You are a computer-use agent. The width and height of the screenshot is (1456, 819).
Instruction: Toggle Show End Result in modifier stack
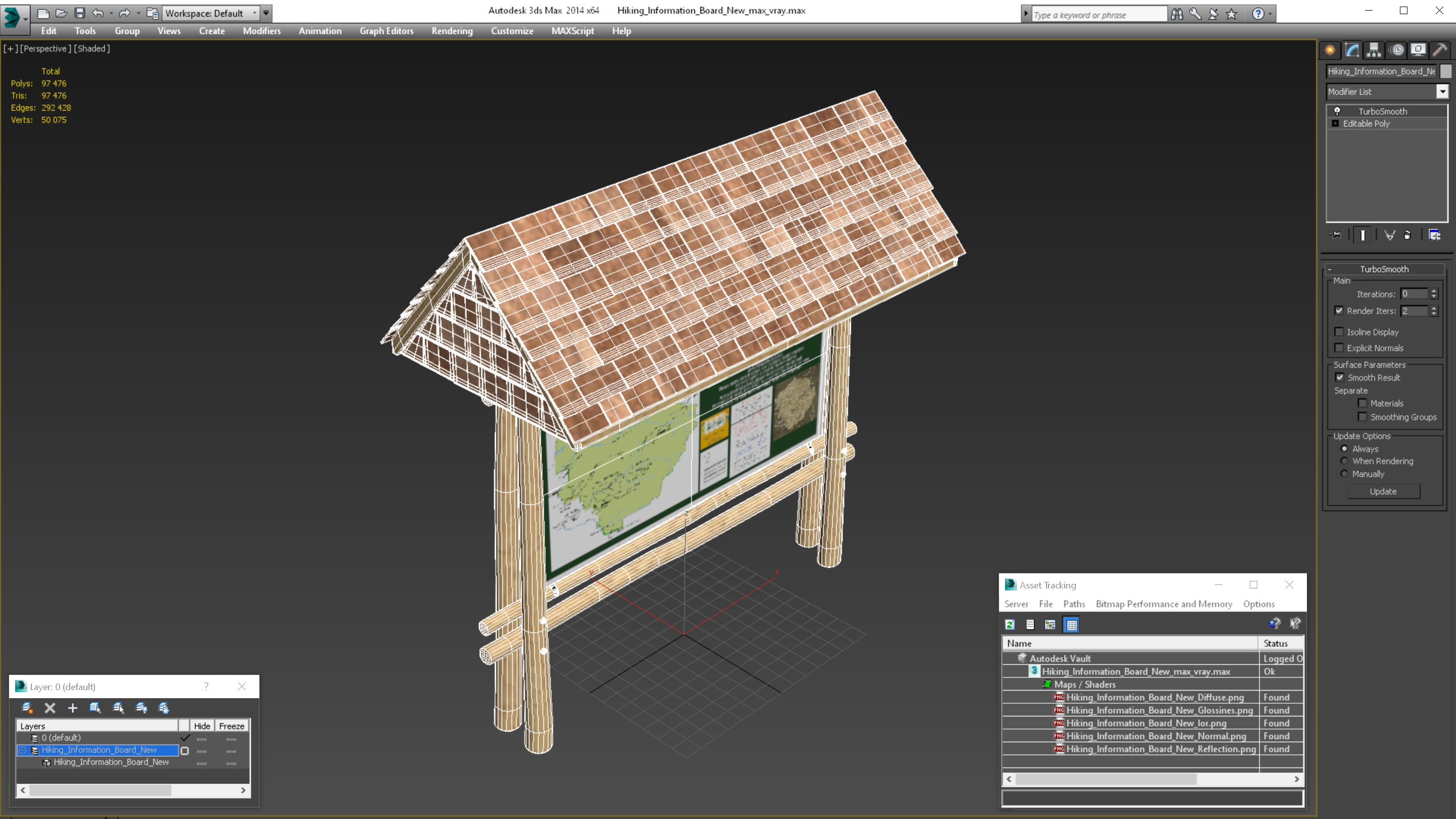click(x=1363, y=235)
